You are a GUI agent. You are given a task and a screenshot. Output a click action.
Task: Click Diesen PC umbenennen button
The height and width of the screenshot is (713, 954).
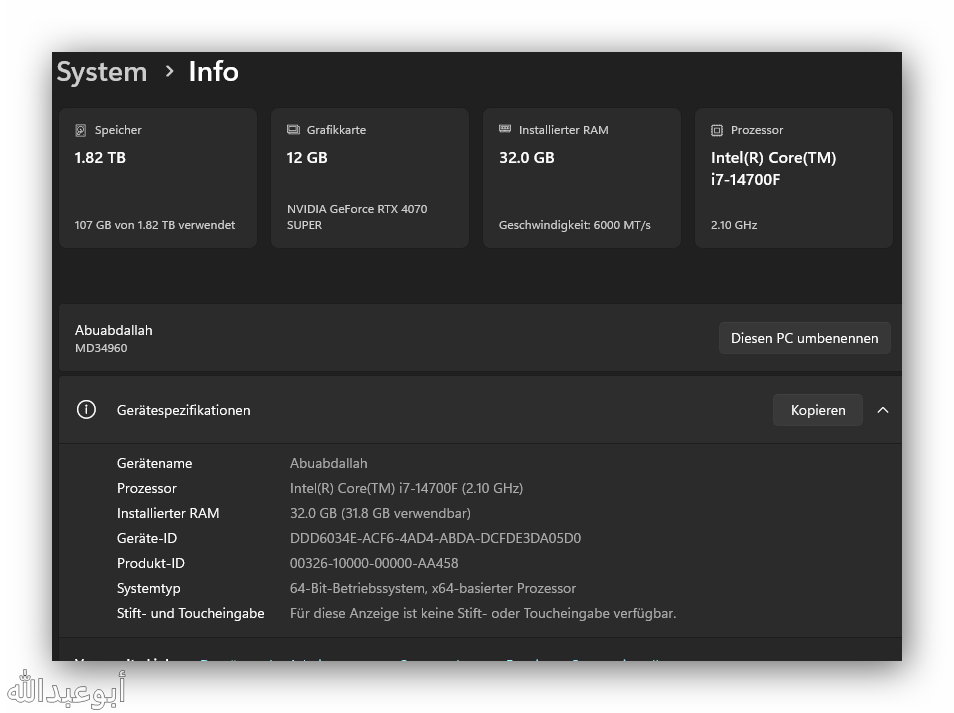point(804,338)
